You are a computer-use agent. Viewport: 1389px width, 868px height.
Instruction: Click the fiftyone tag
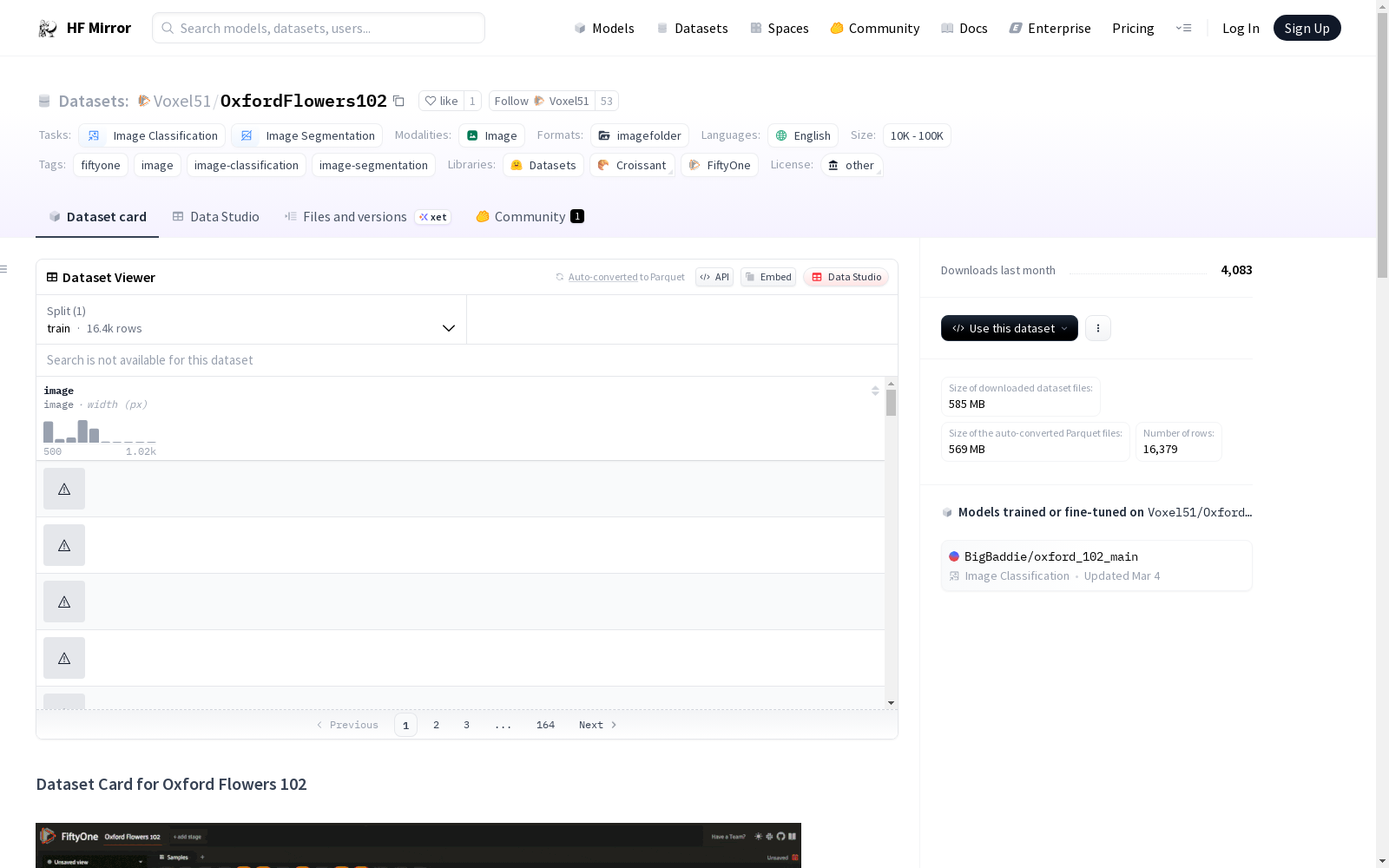[101, 165]
